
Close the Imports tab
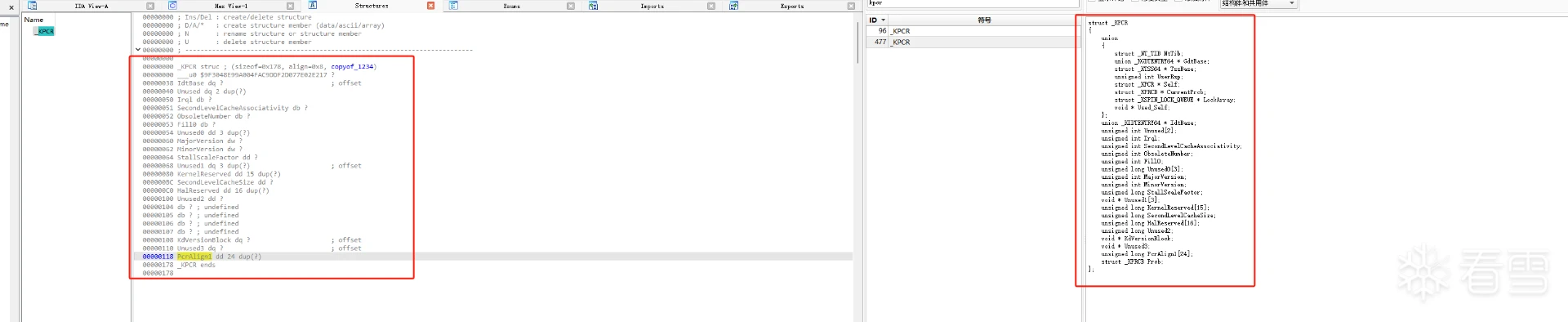[x=710, y=6]
